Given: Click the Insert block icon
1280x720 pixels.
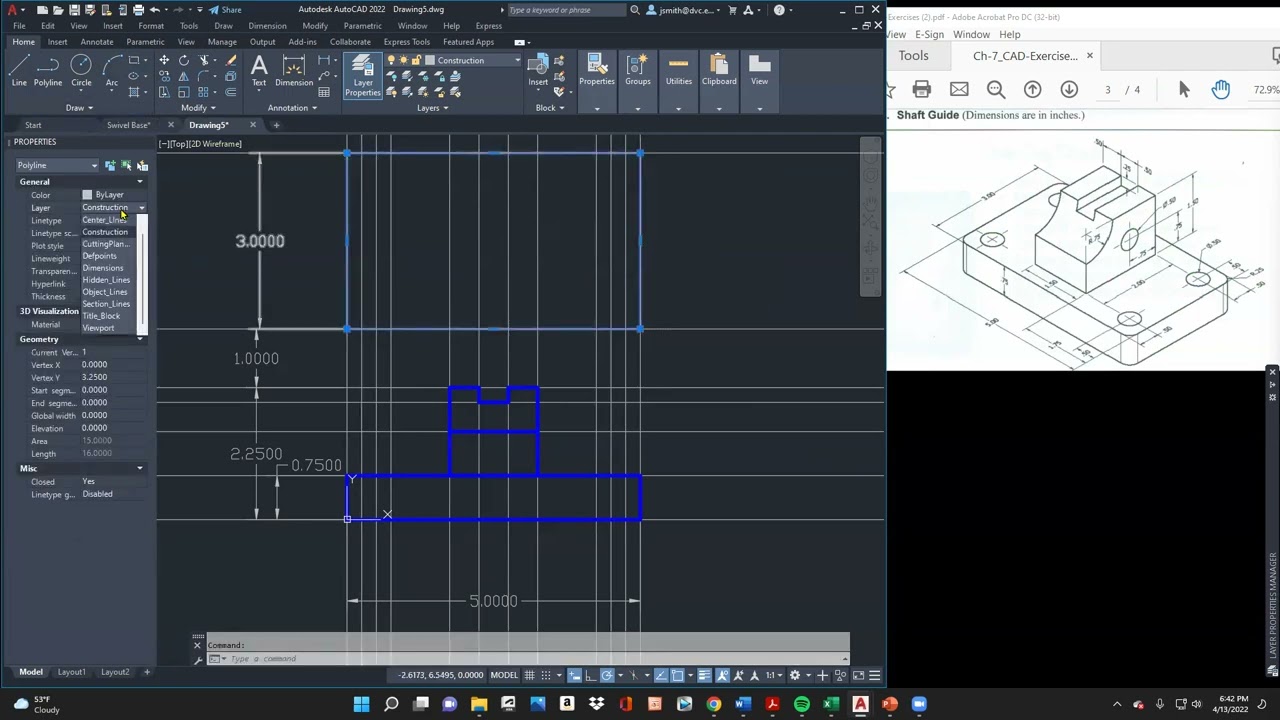Looking at the screenshot, I should (x=538, y=70).
